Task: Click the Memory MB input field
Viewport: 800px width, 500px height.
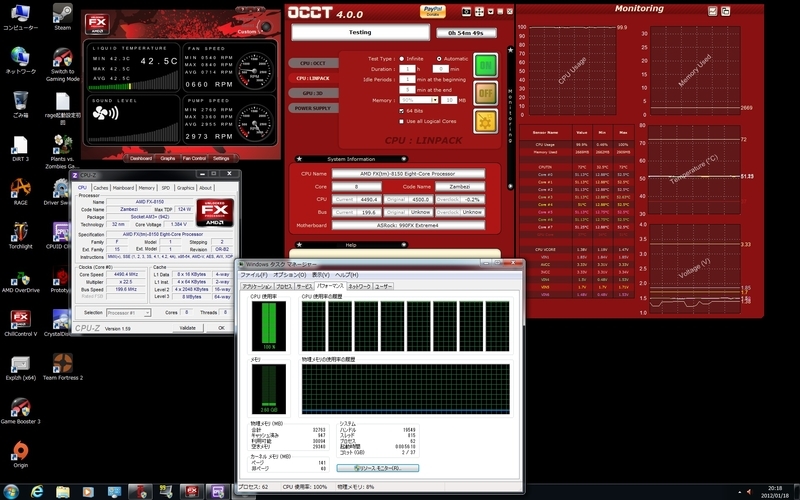Action: (448, 100)
